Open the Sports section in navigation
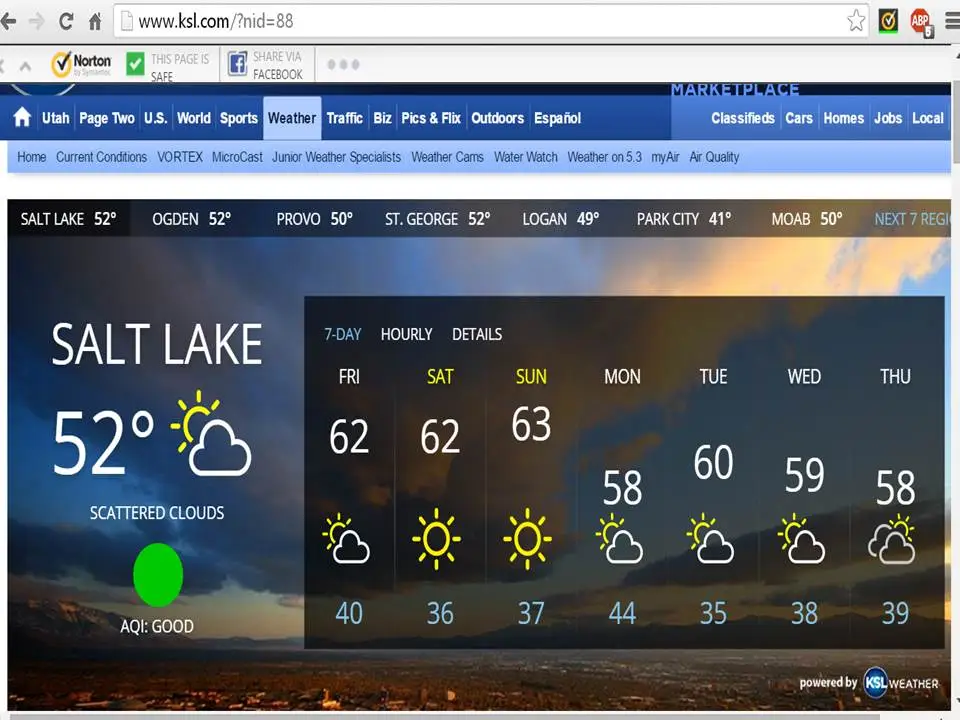Image resolution: width=960 pixels, height=720 pixels. click(239, 118)
